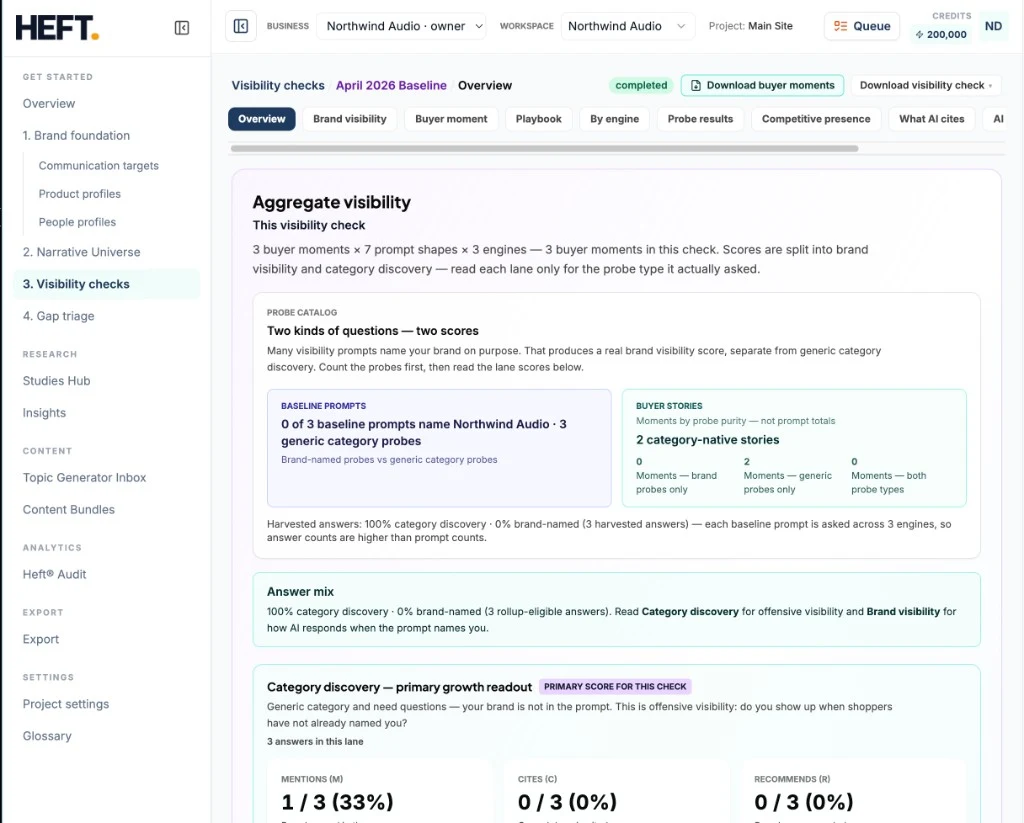The width and height of the screenshot is (1024, 823).
Task: Open the ND user avatar
Action: (993, 26)
